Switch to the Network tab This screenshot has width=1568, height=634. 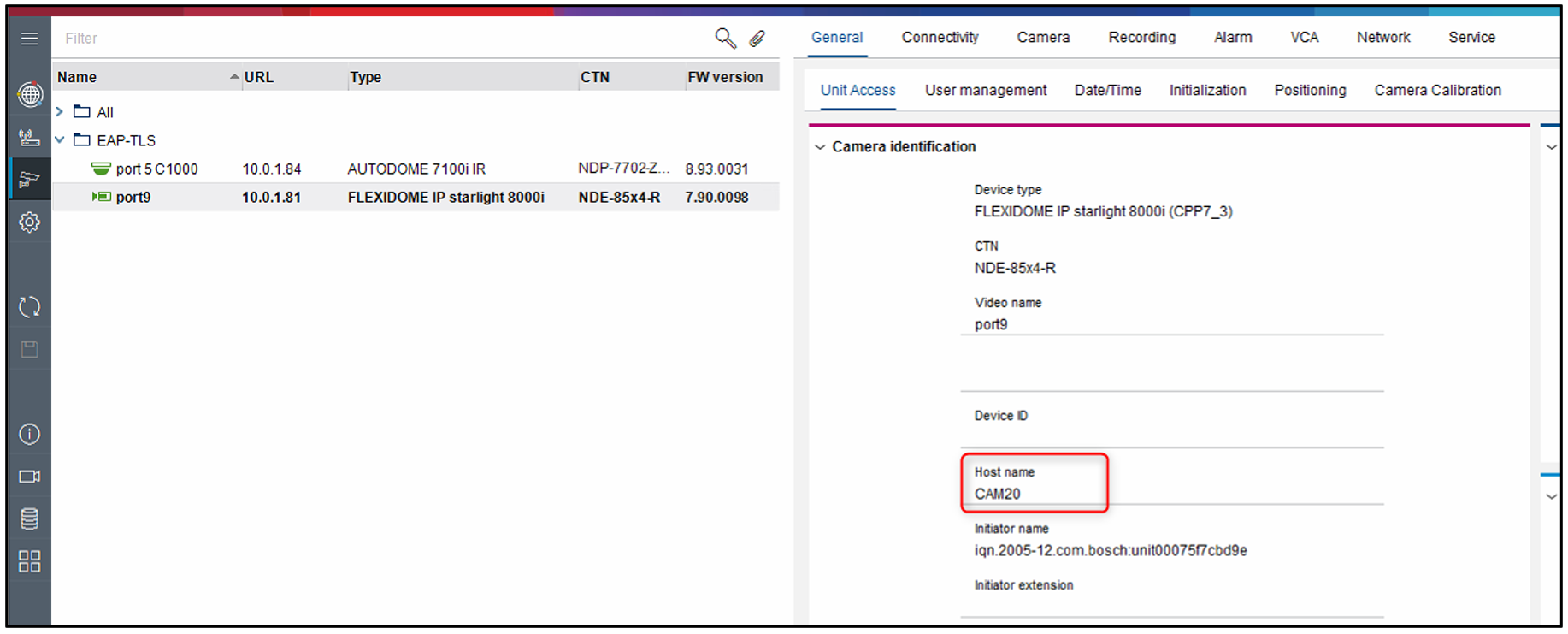(x=1382, y=38)
